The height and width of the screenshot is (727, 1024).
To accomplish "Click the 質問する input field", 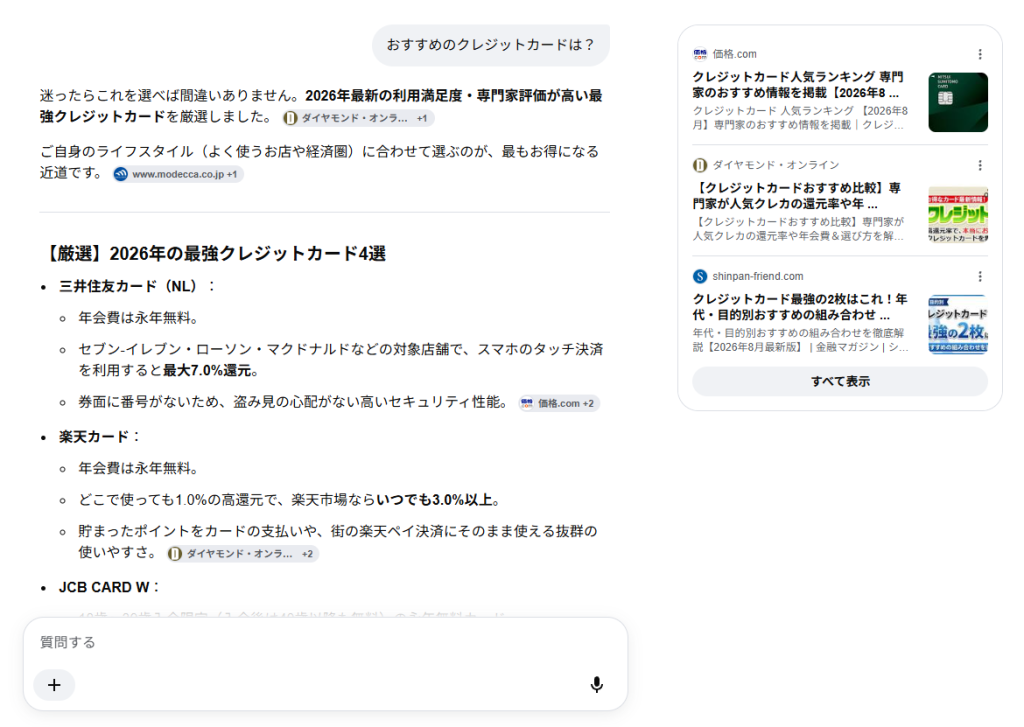I will 325,642.
